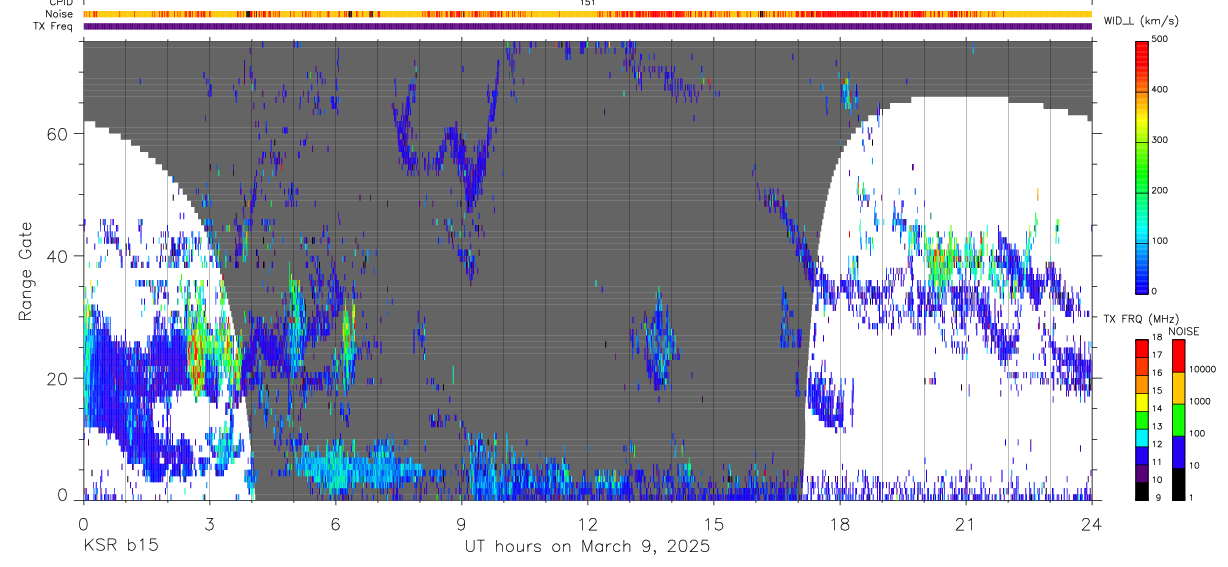The width and height of the screenshot is (1228, 567).
Task: Click the '1' tick on NOISE legend
Action: coord(1193,497)
